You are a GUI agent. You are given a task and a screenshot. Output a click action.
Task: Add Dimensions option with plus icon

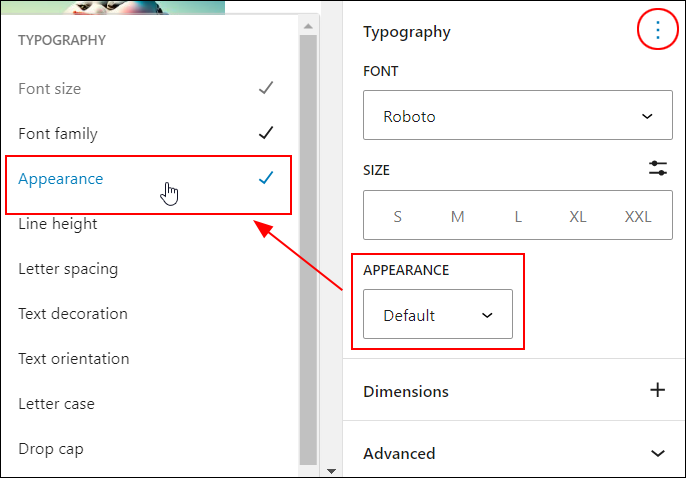click(x=658, y=390)
